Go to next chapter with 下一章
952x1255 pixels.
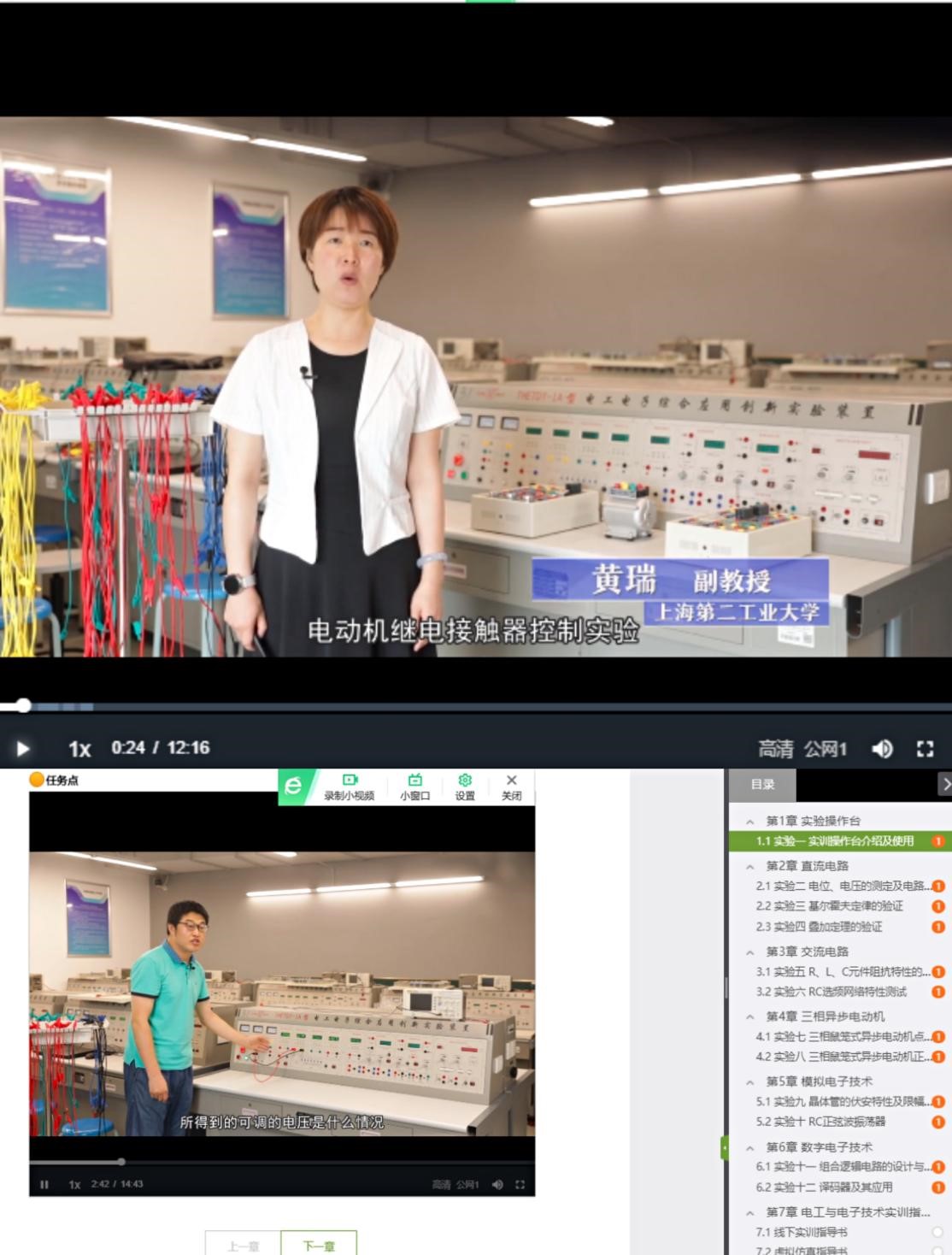[x=319, y=1246]
